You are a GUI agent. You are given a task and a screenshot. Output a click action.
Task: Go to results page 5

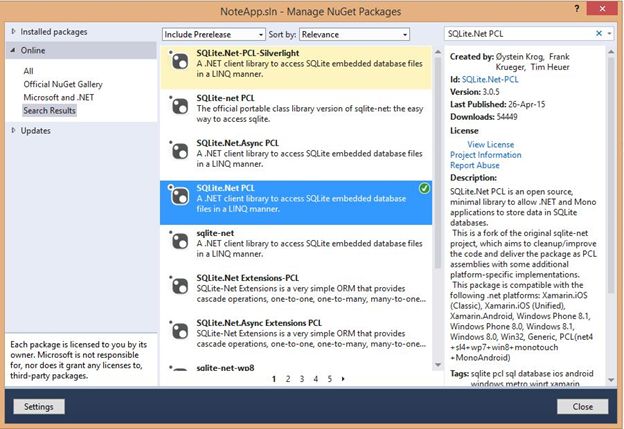[x=330, y=379]
